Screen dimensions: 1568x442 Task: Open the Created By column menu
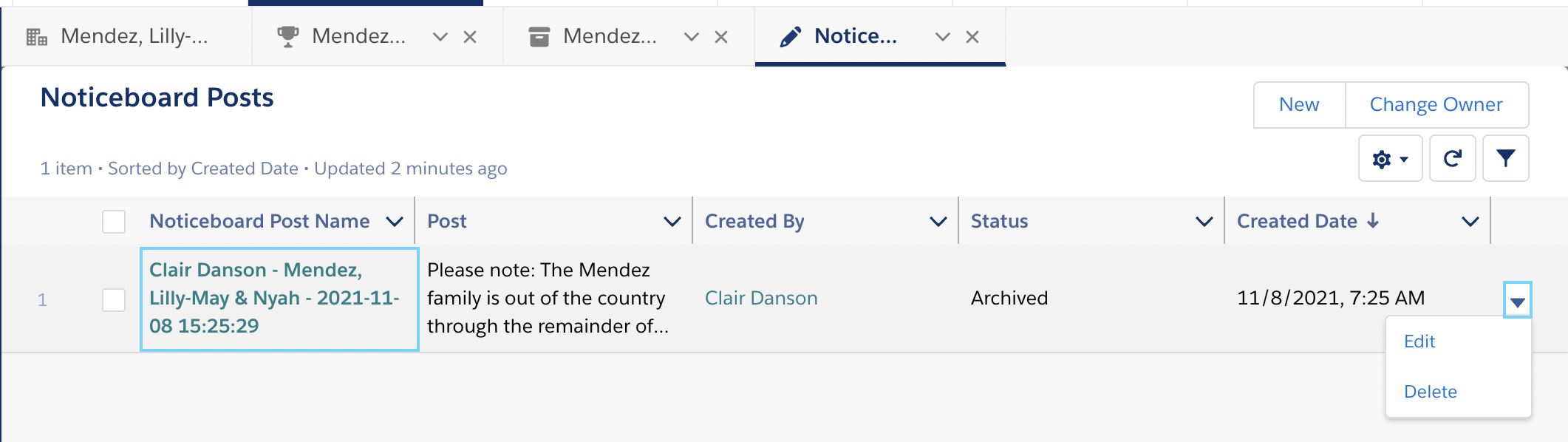[938, 222]
